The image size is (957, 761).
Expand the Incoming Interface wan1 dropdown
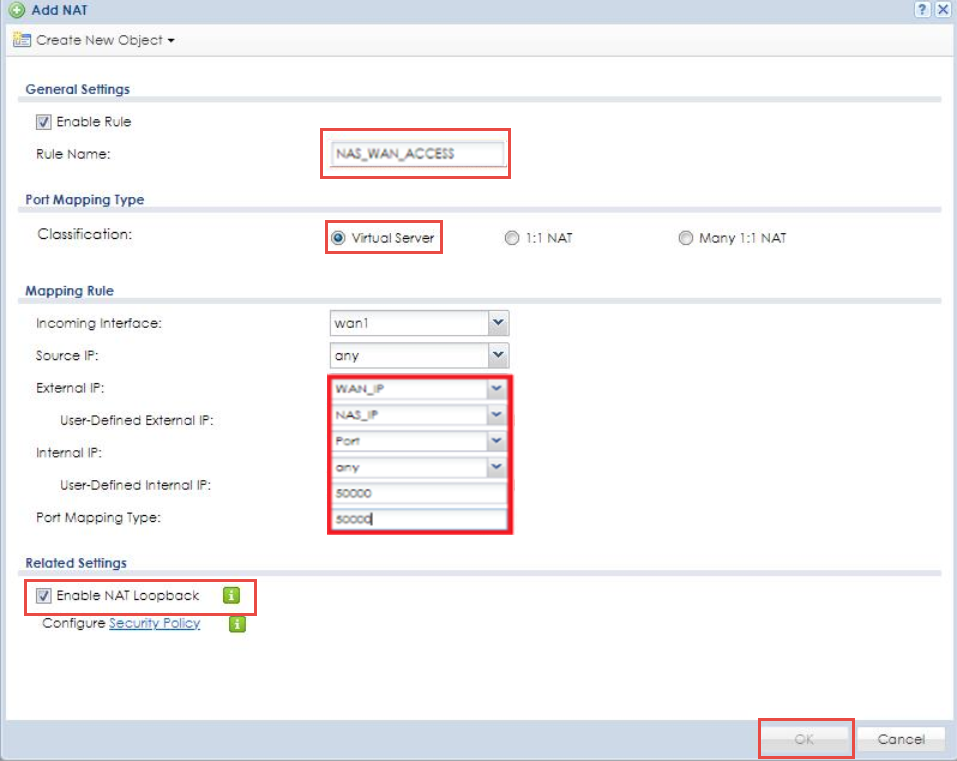point(498,323)
